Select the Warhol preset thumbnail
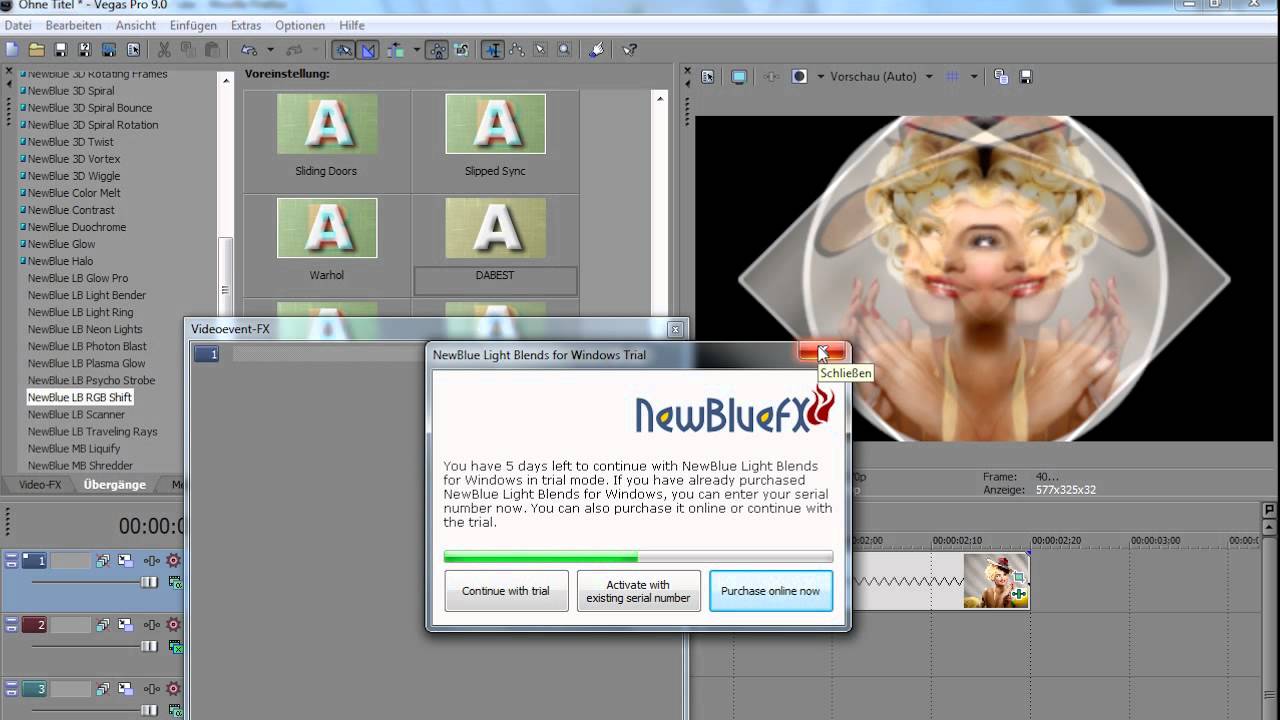This screenshot has width=1280, height=720. 327,228
